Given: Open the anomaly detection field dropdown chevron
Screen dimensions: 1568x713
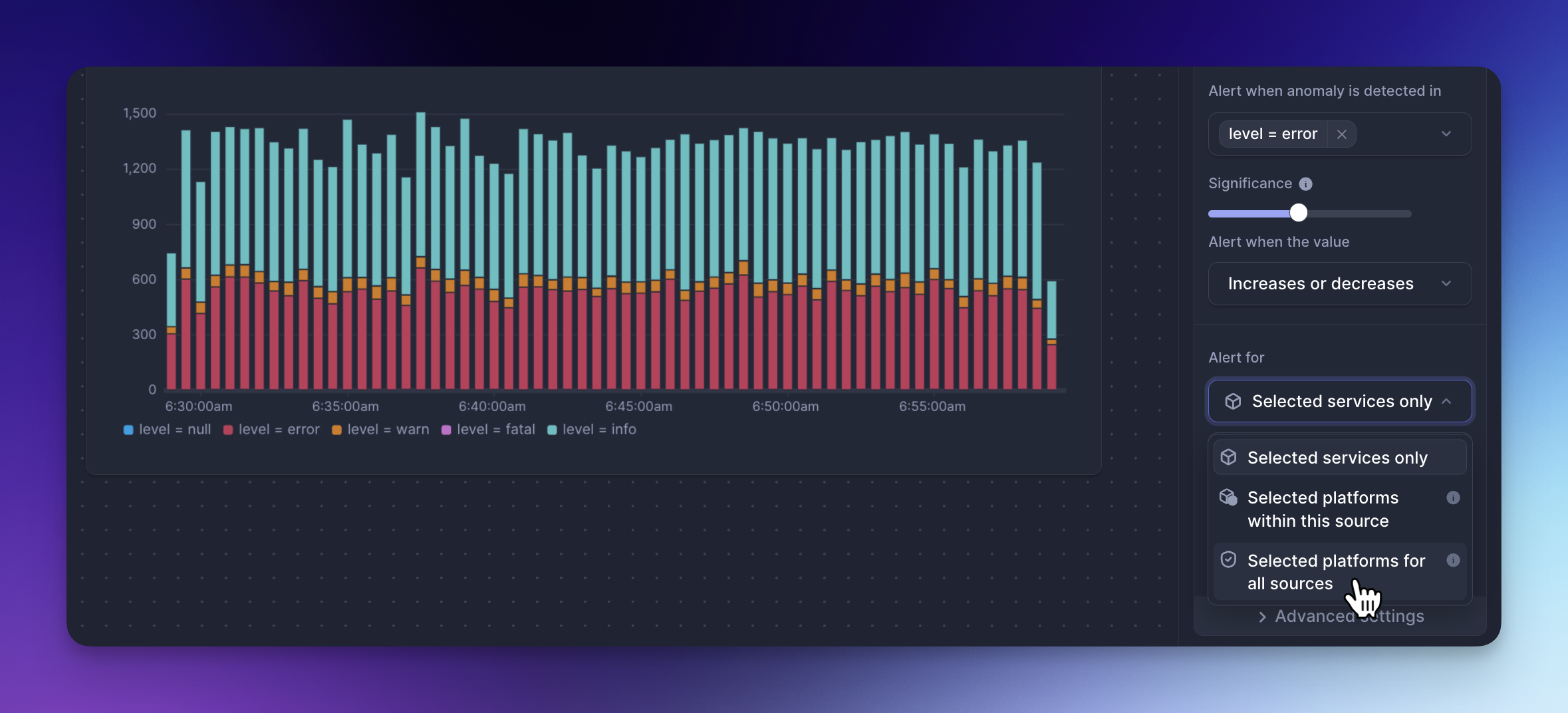Looking at the screenshot, I should pyautogui.click(x=1446, y=134).
